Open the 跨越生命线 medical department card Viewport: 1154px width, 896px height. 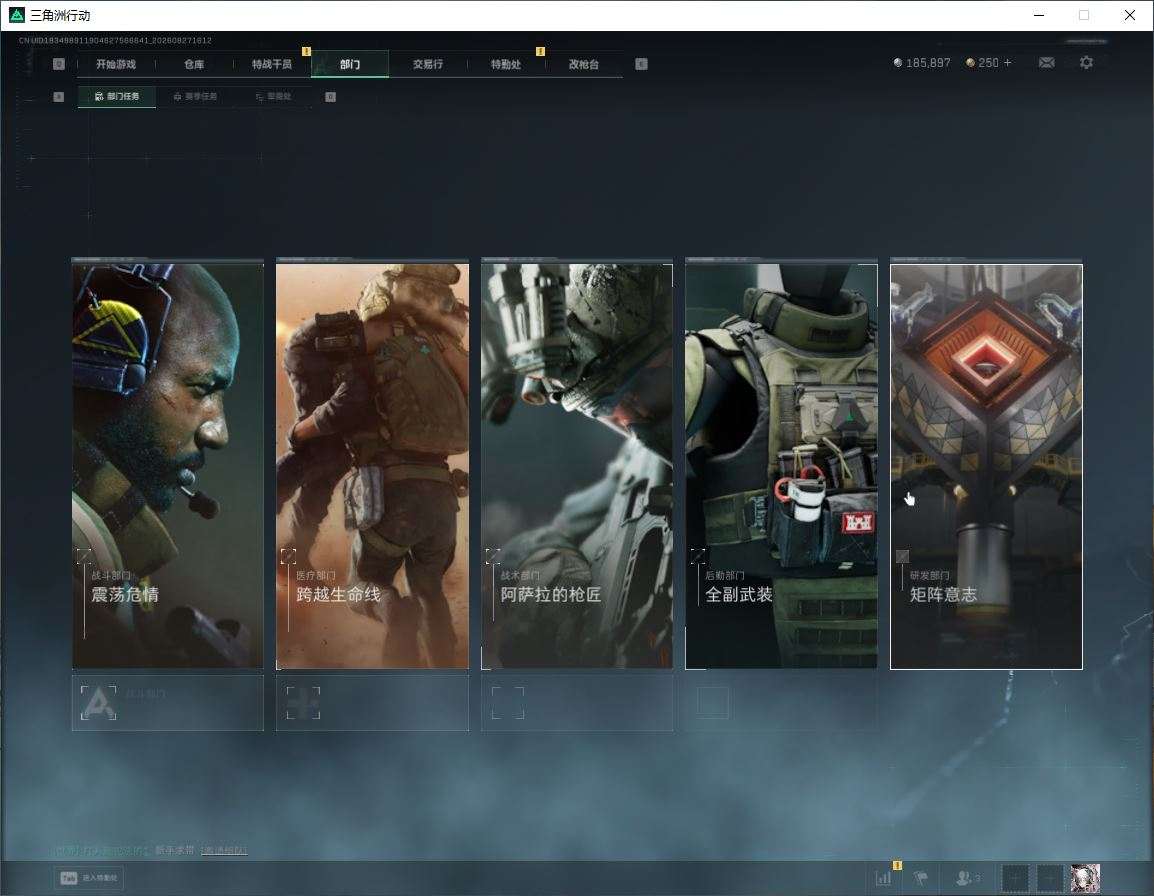click(x=372, y=465)
